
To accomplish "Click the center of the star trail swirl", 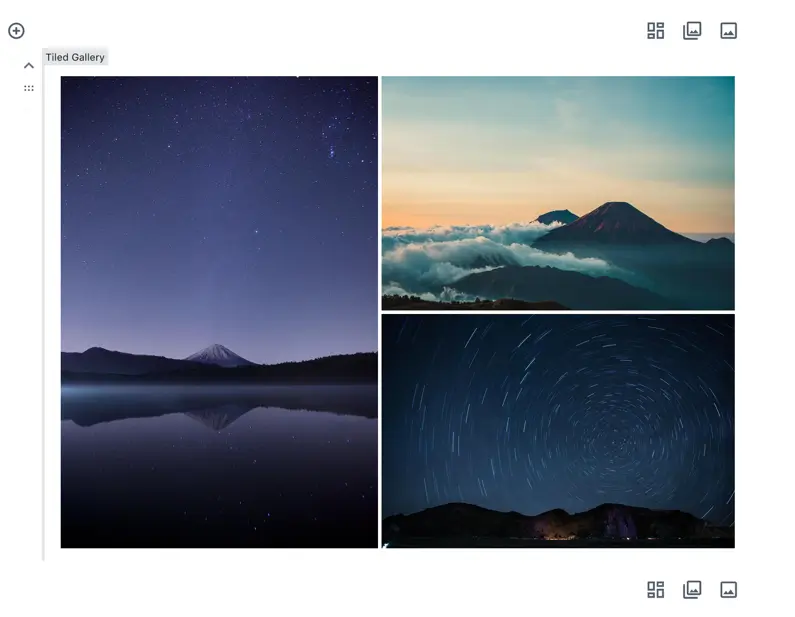I will click(620, 441).
